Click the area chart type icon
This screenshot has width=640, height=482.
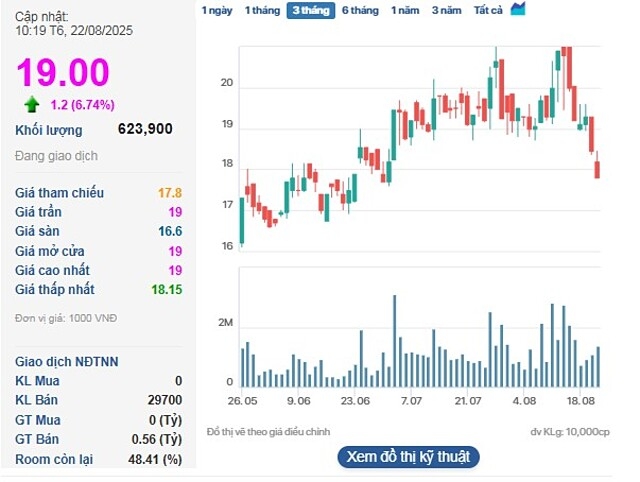coord(517,9)
